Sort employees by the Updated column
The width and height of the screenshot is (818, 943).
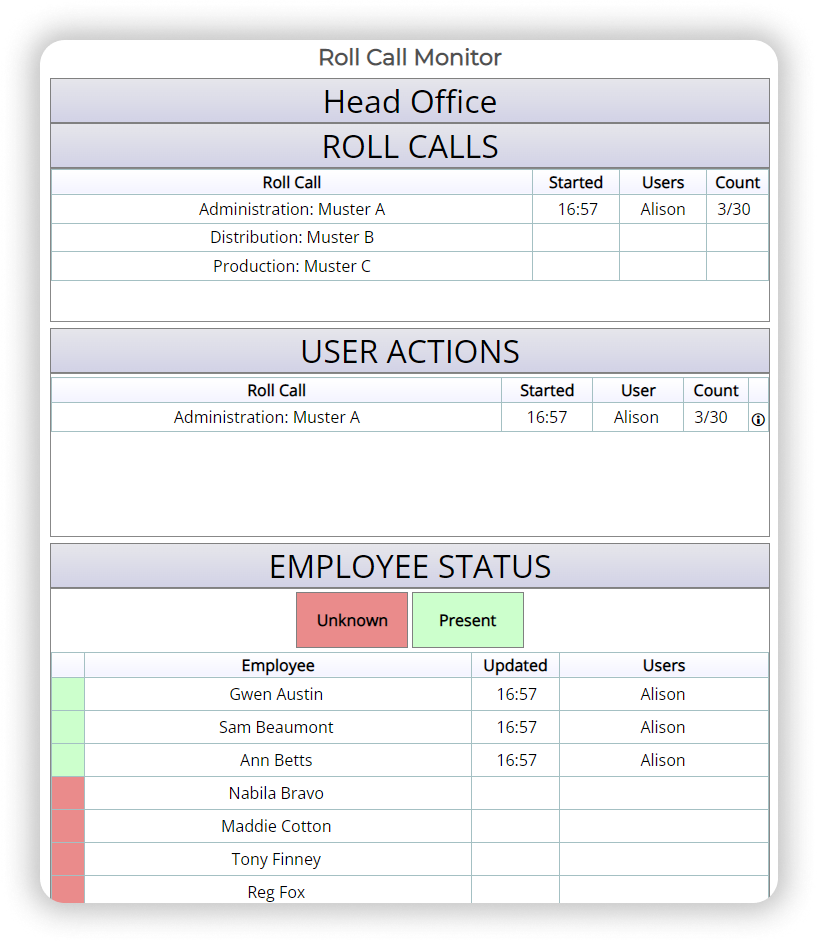point(515,665)
